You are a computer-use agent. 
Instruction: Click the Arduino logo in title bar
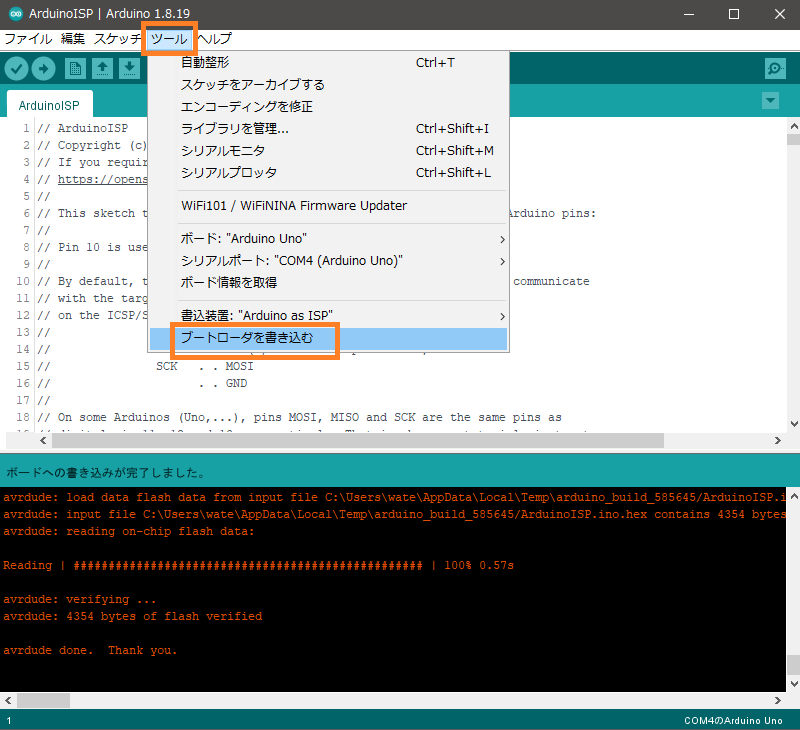pos(16,14)
